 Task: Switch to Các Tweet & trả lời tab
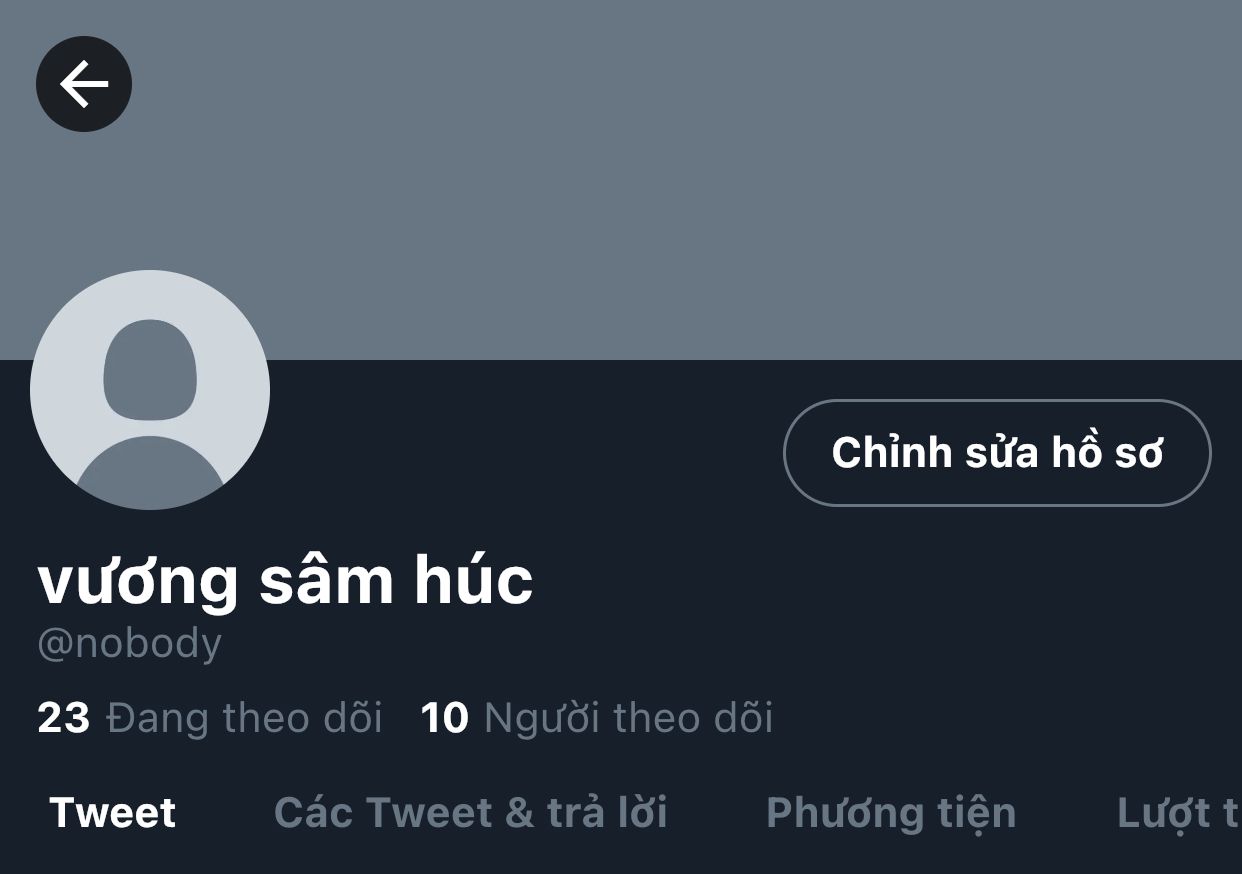pos(471,813)
